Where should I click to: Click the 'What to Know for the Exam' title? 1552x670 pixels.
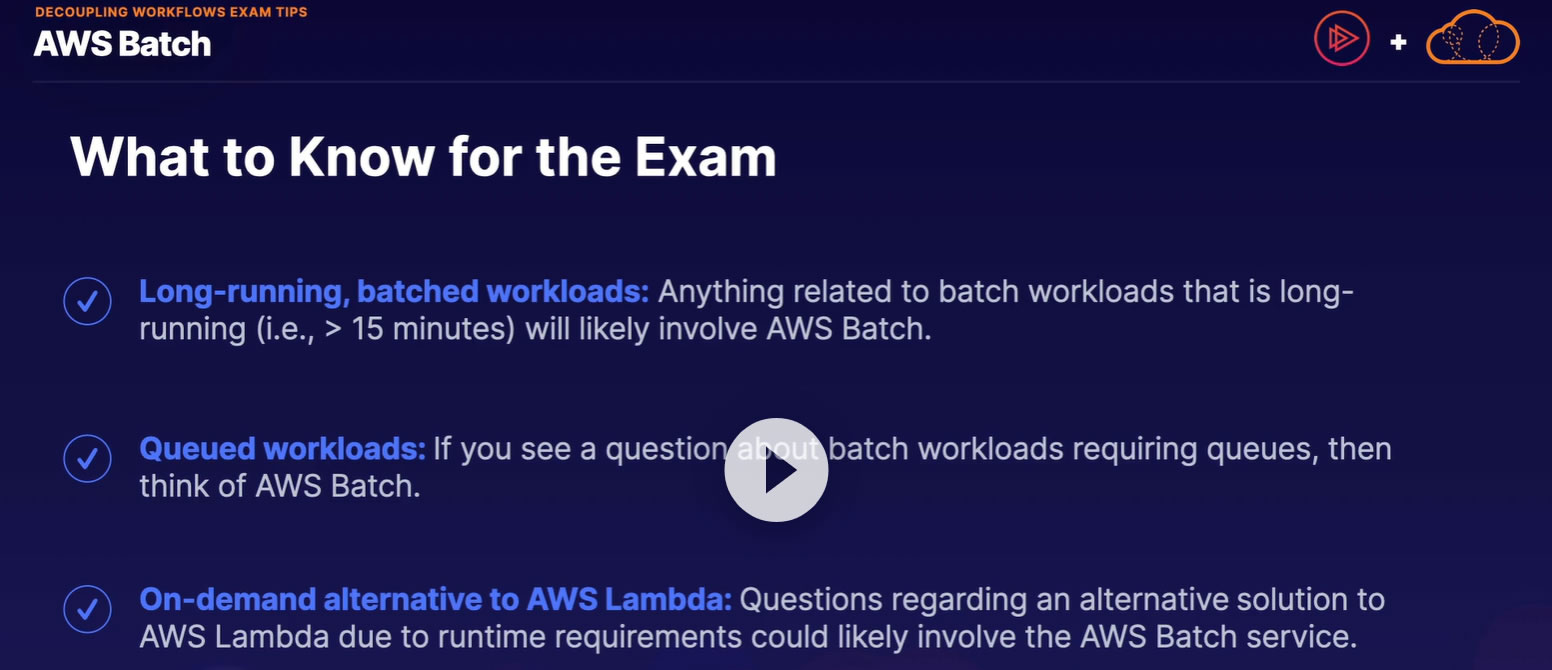pyautogui.click(x=423, y=156)
